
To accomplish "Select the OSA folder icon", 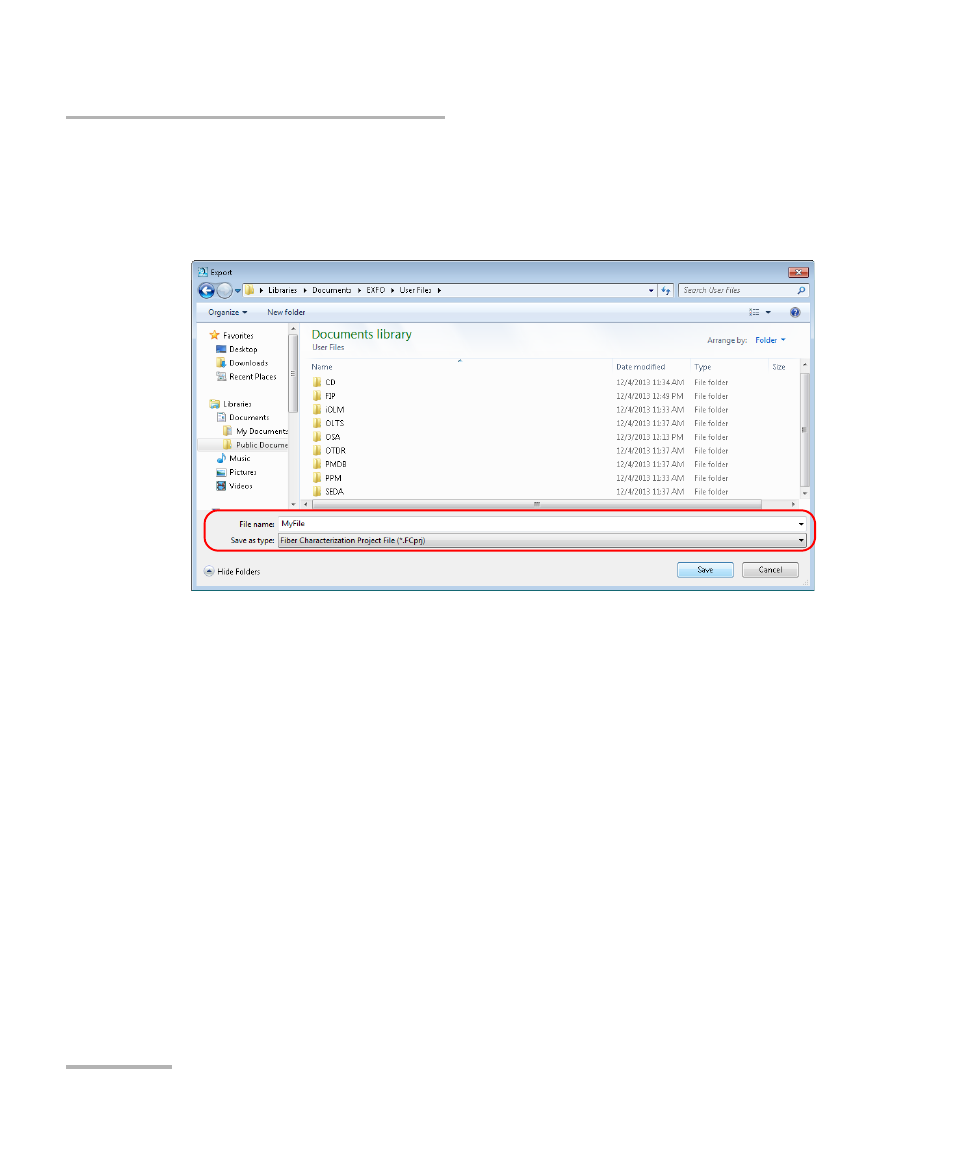I will 317,437.
